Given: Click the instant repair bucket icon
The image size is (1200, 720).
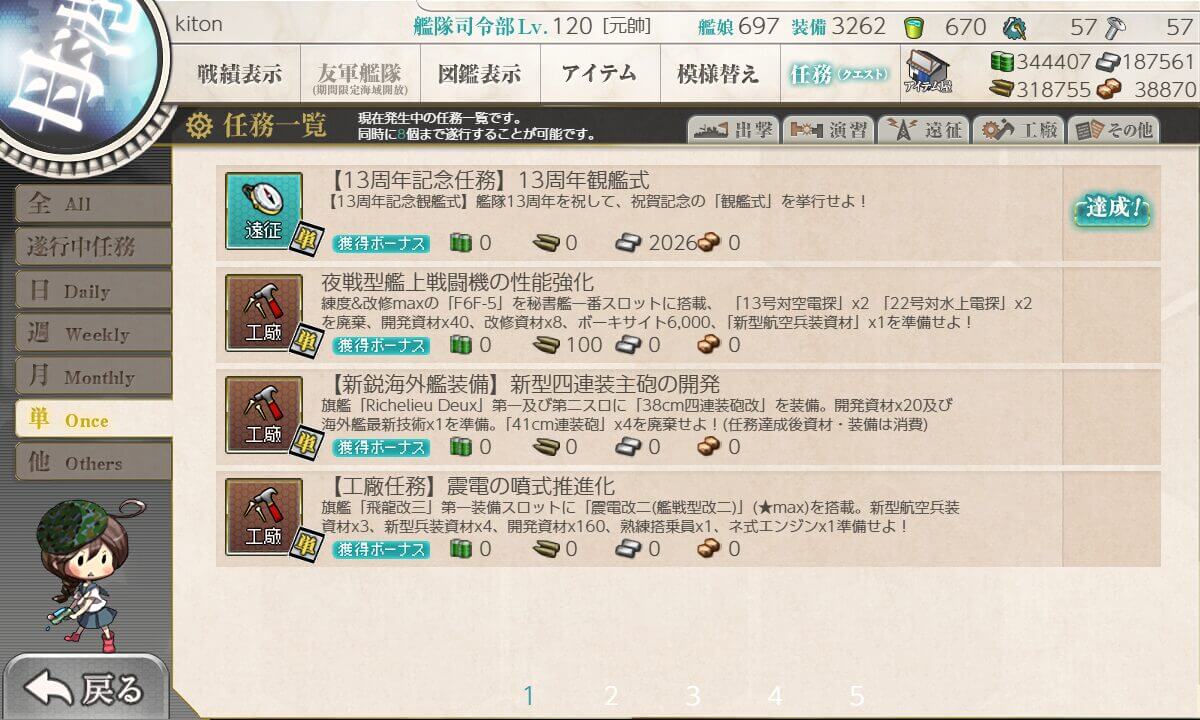Looking at the screenshot, I should pos(913,27).
